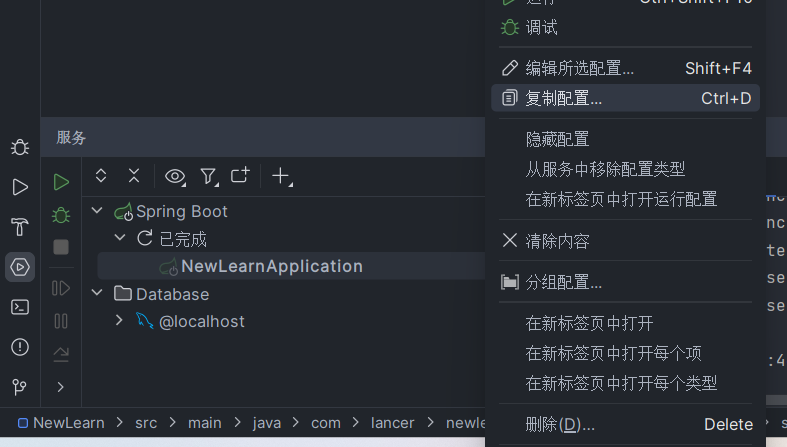Click java in the breadcrumb bar

tap(267, 423)
